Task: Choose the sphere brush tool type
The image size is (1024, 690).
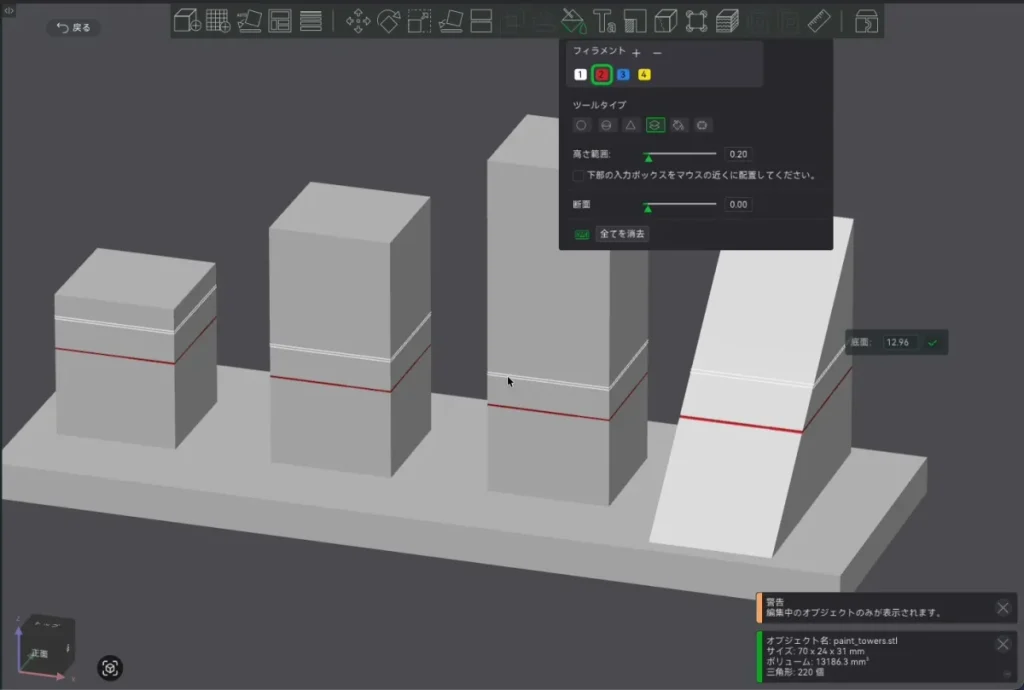Action: coord(606,125)
